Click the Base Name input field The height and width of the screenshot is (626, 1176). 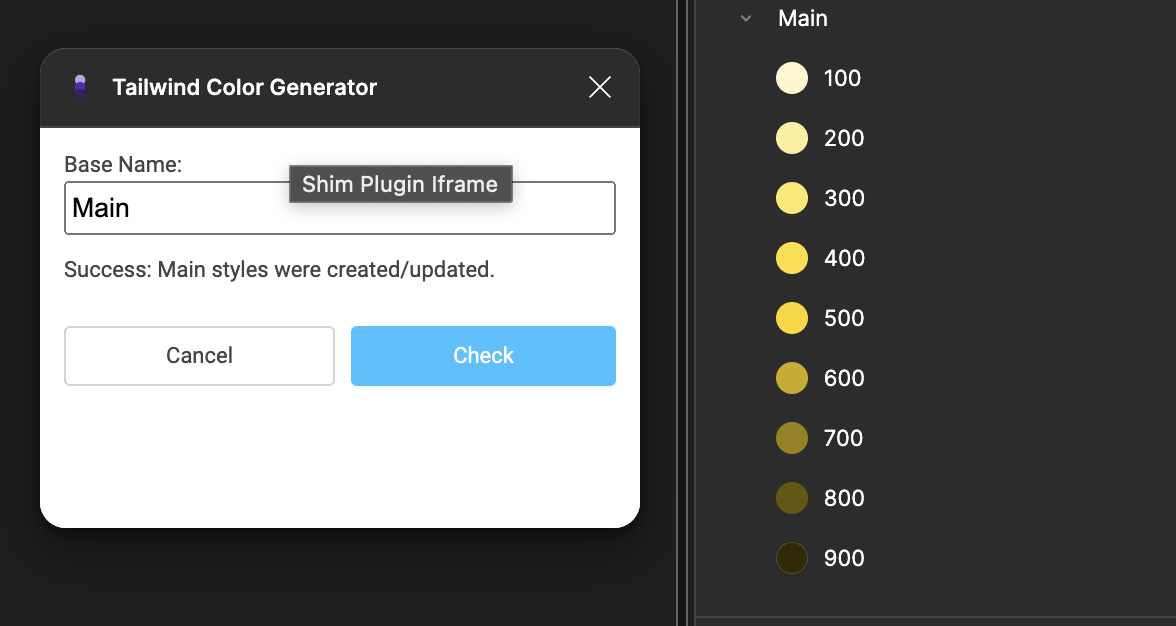pyautogui.click(x=340, y=208)
